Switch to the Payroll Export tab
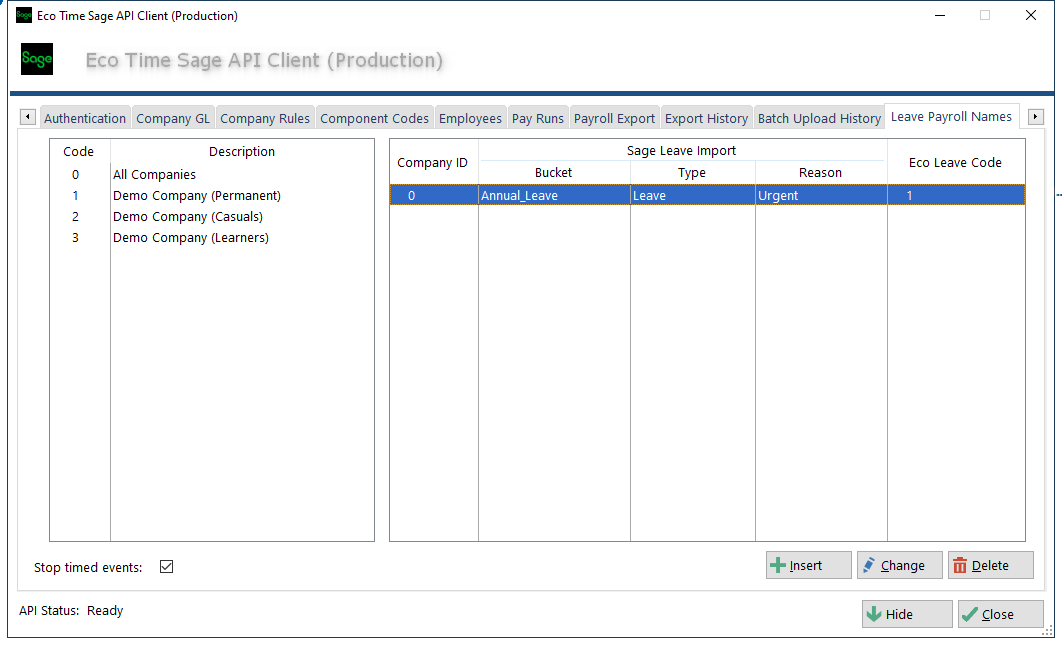Image resolution: width=1062 pixels, height=645 pixels. [x=614, y=118]
